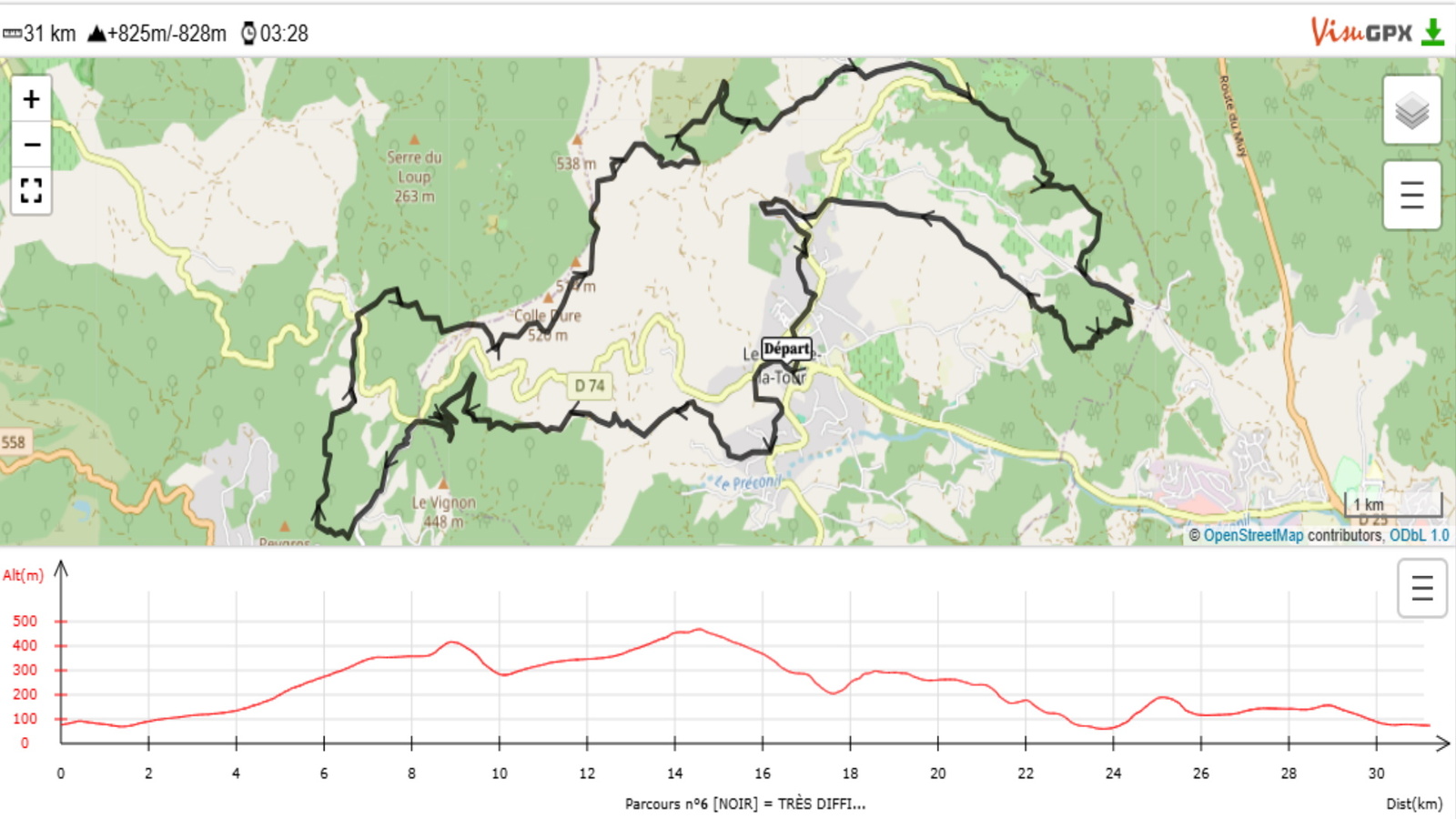Zoom out of the map
Image resolution: width=1456 pixels, height=819 pixels.
tap(31, 145)
